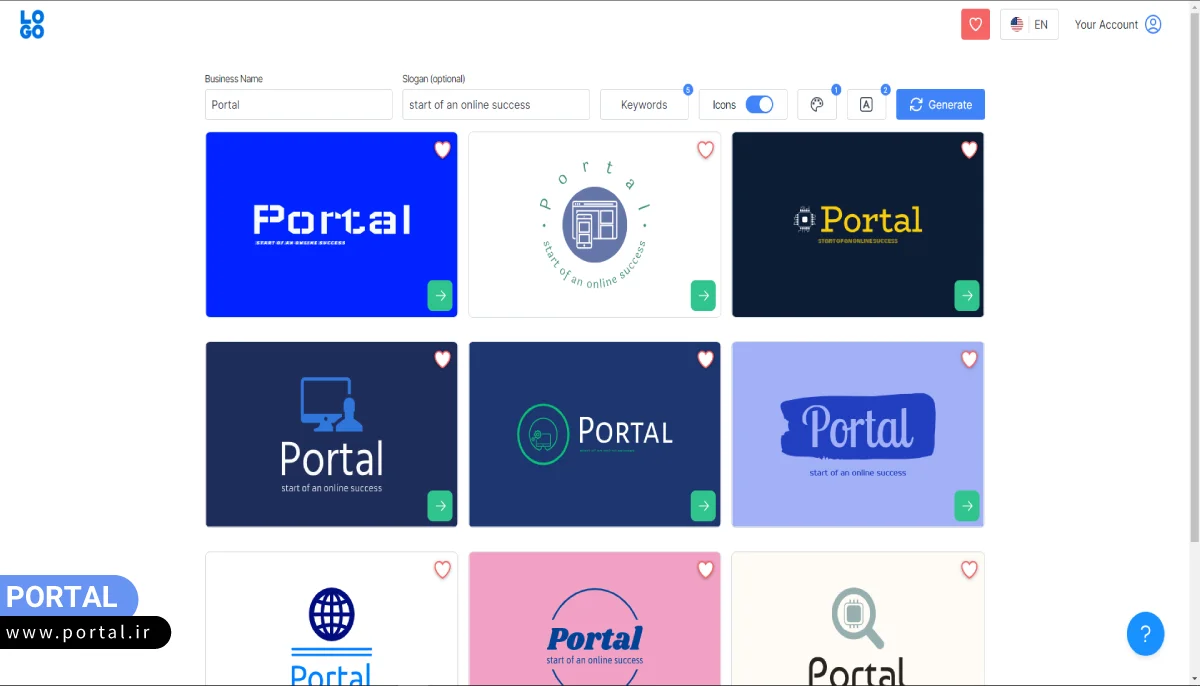
Task: Click green arrow on circular Portal logo
Action: point(703,296)
